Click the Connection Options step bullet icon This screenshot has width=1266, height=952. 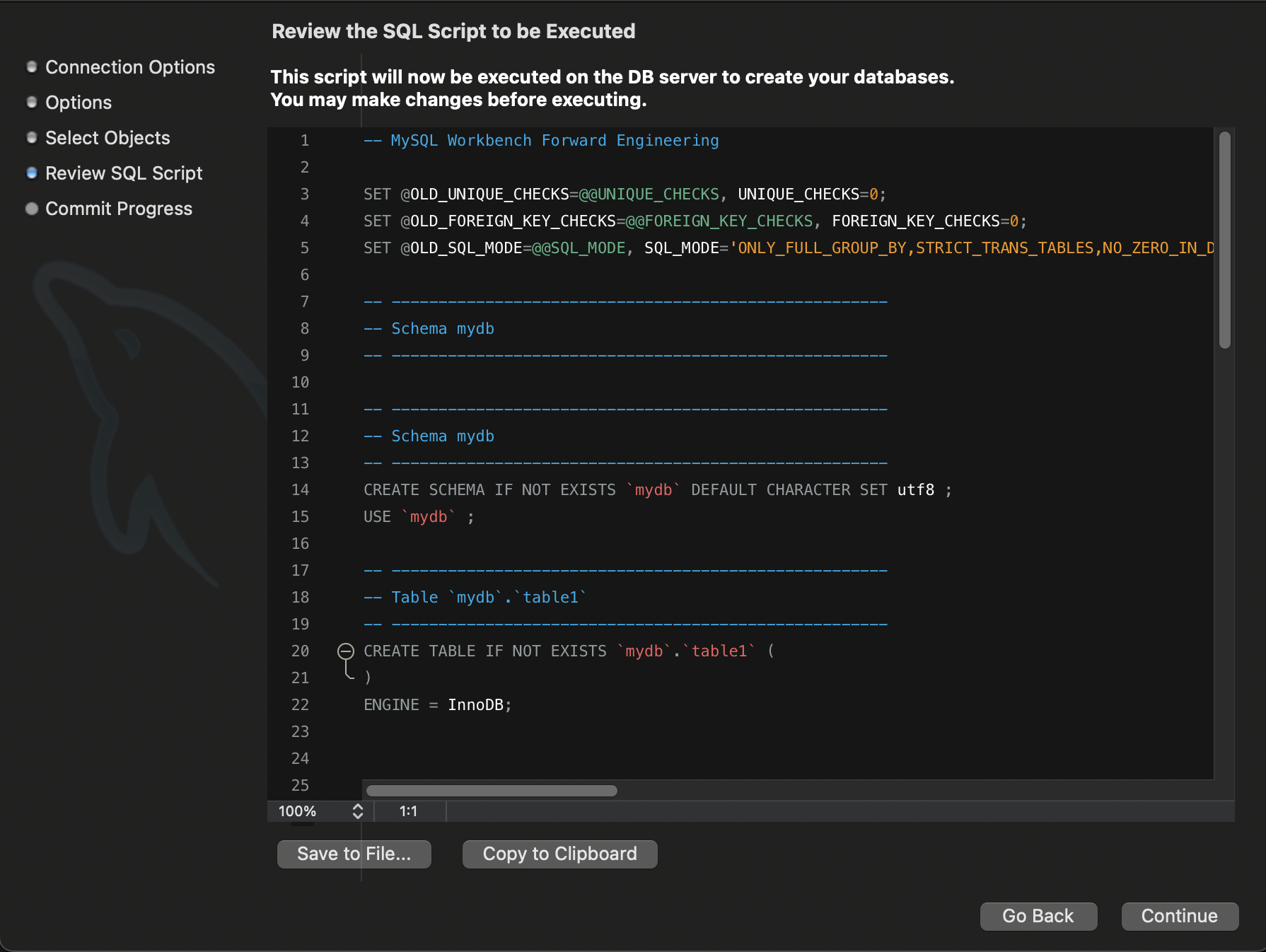[32, 66]
